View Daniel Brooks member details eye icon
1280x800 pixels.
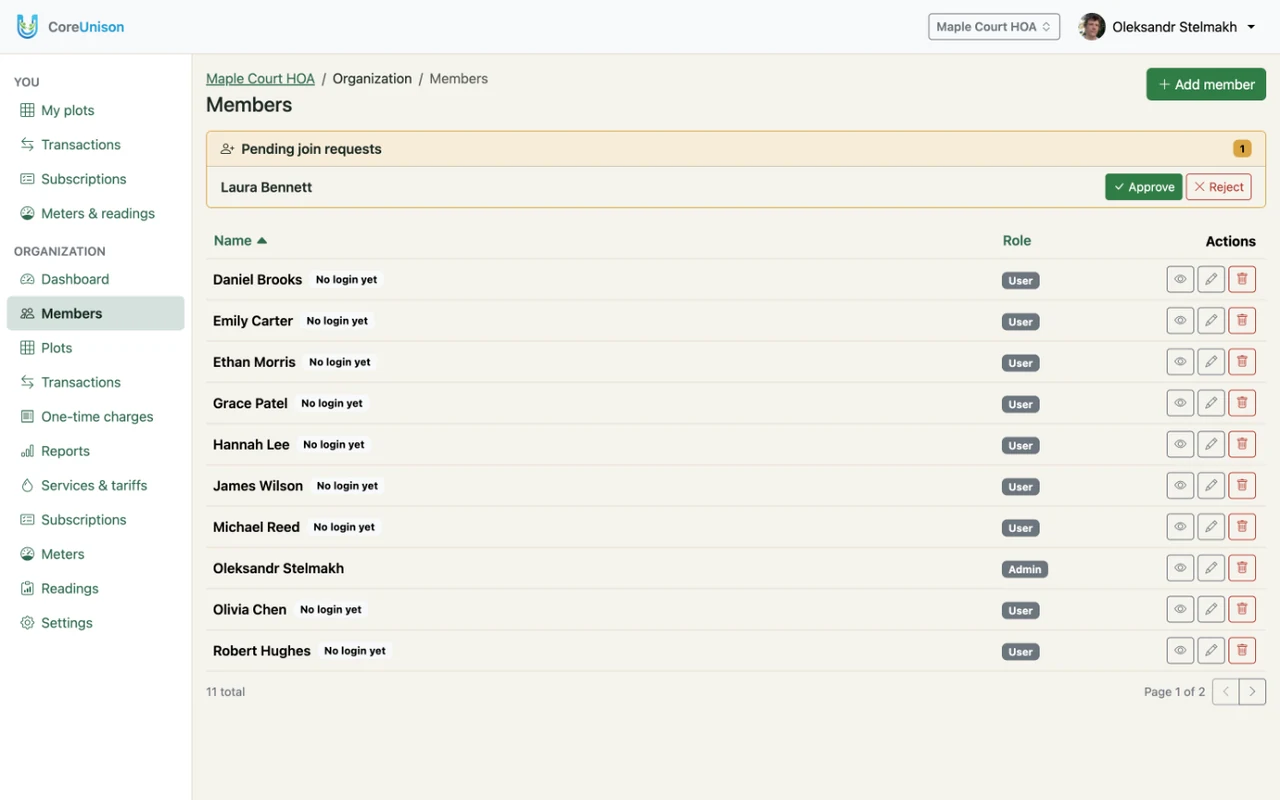click(x=1180, y=280)
